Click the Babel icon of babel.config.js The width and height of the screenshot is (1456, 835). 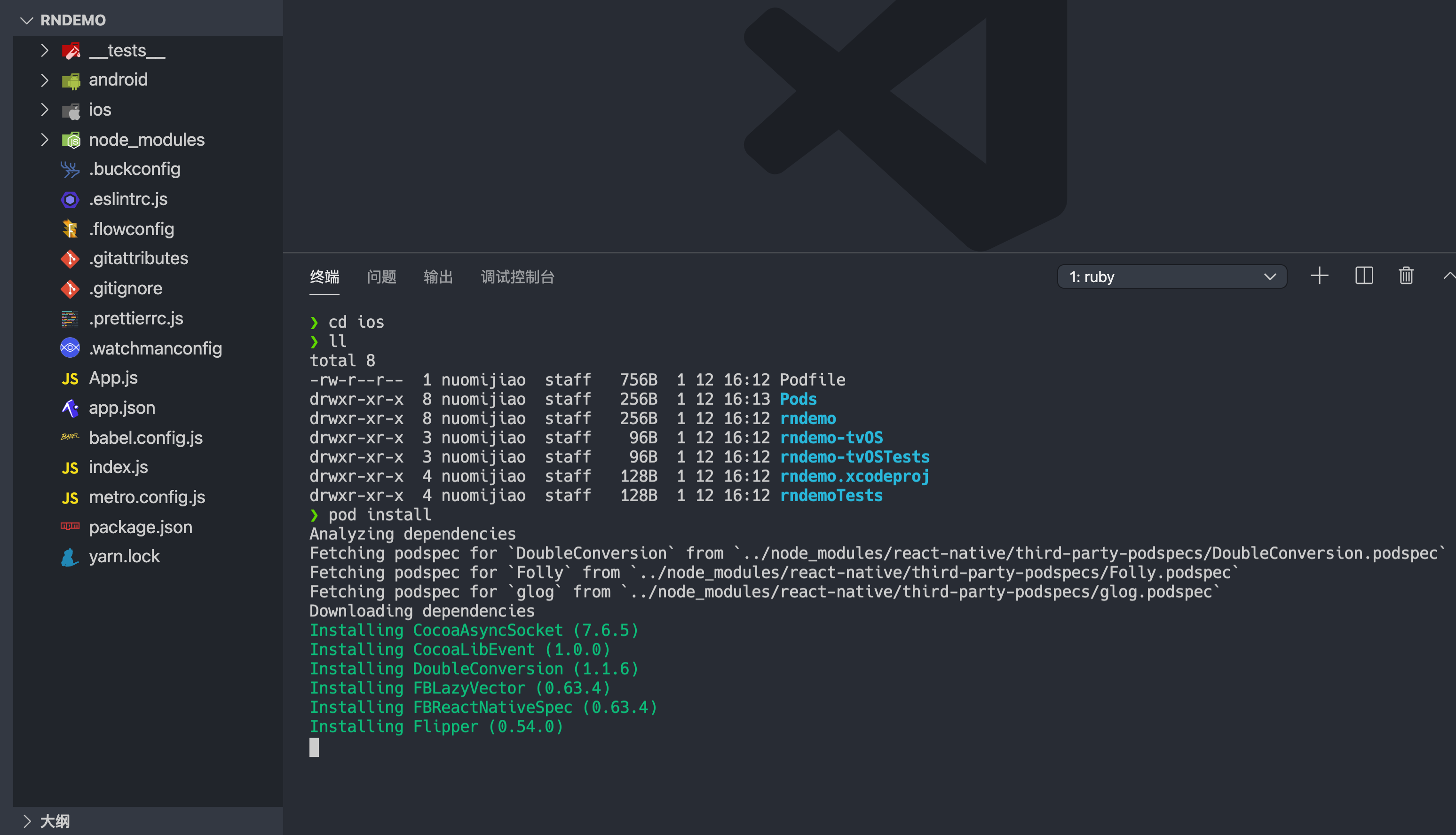[x=70, y=438]
